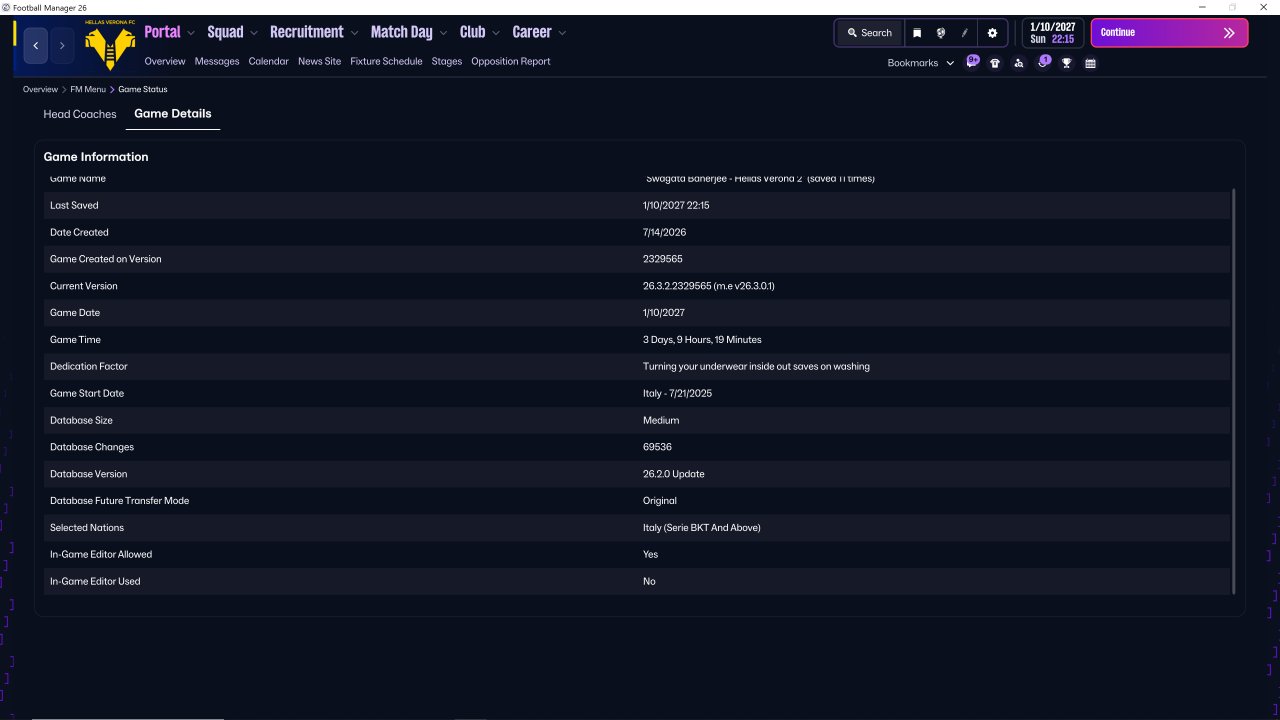The height and width of the screenshot is (720, 1280).
Task: Open the News Site submenu link
Action: coord(319,61)
